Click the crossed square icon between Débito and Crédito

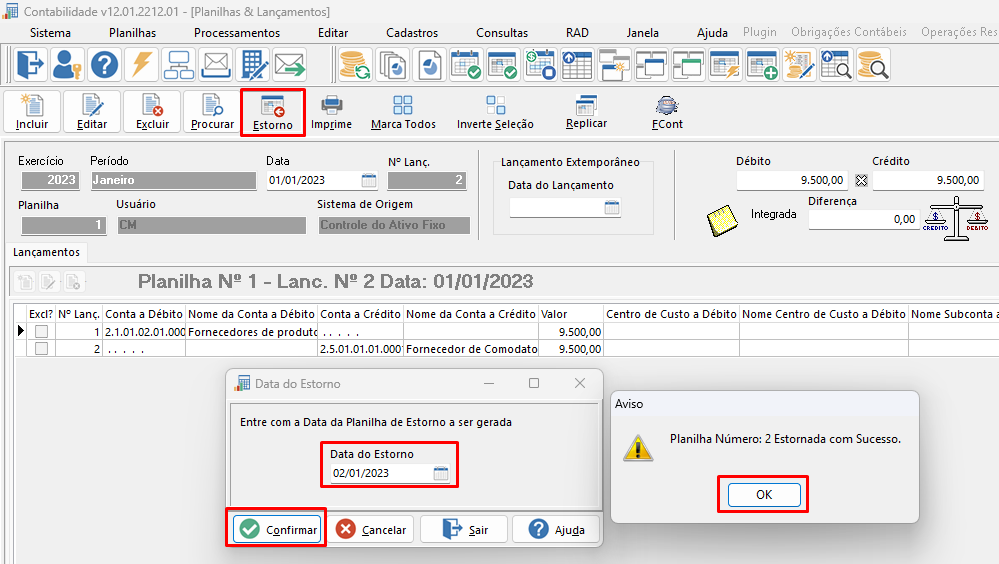[x=861, y=180]
